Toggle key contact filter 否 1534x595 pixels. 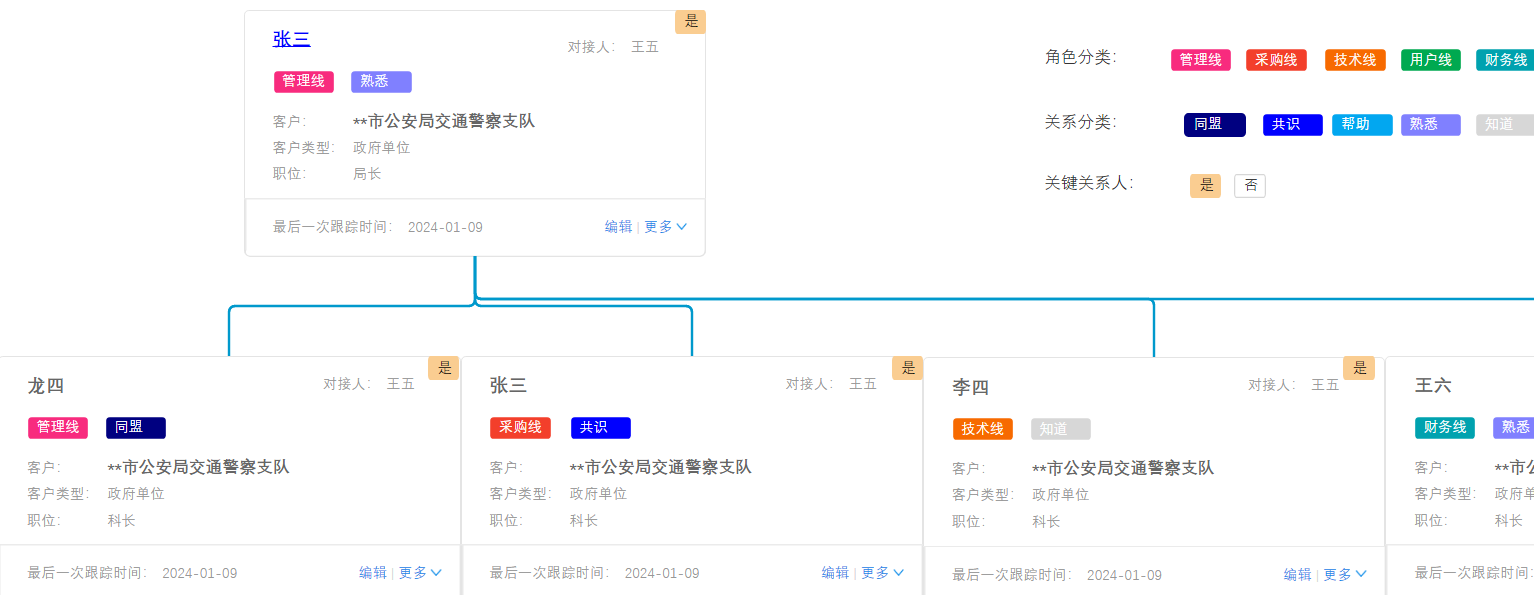(1249, 185)
